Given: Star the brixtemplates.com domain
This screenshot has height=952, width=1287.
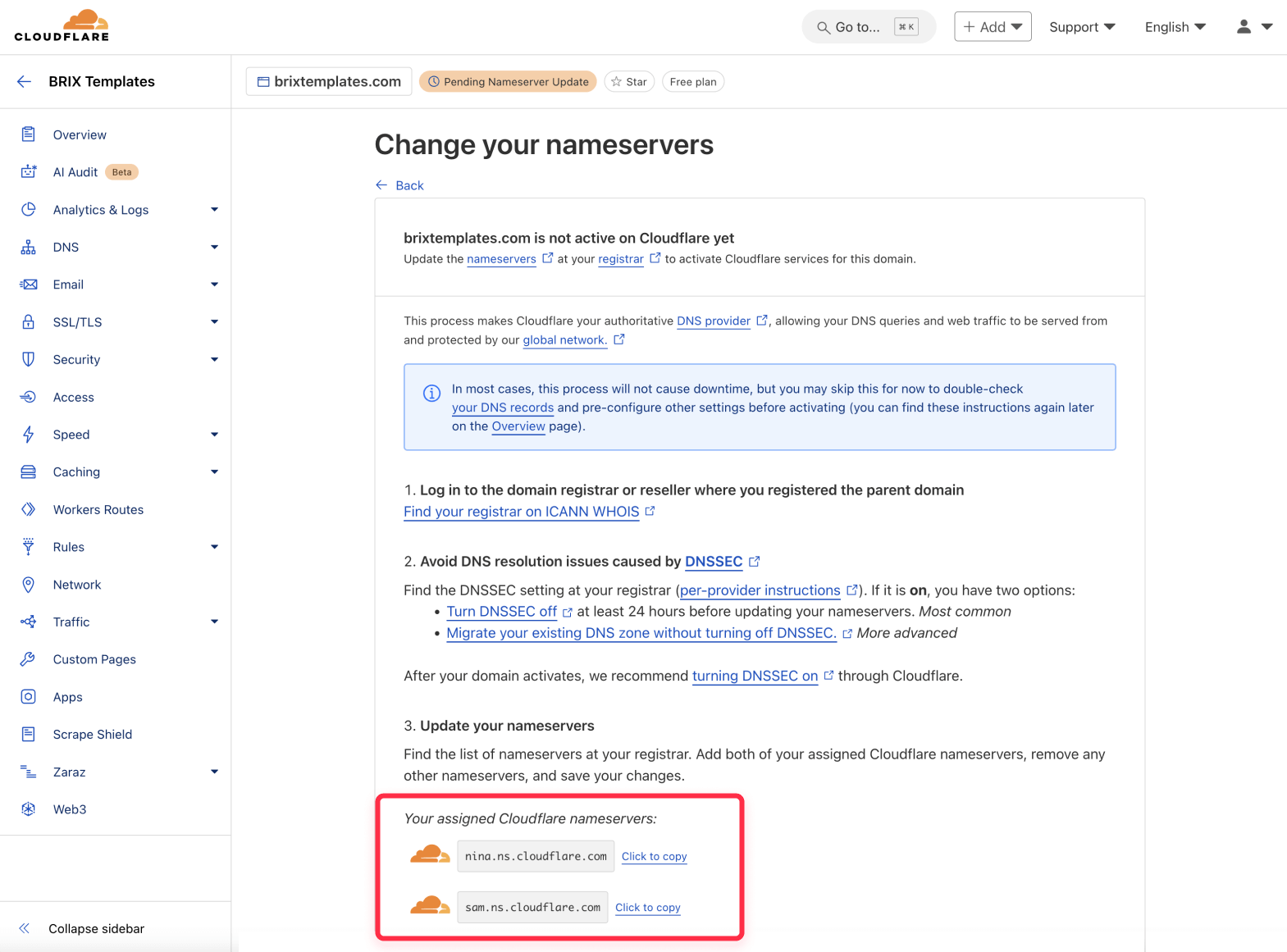Looking at the screenshot, I should [x=629, y=82].
